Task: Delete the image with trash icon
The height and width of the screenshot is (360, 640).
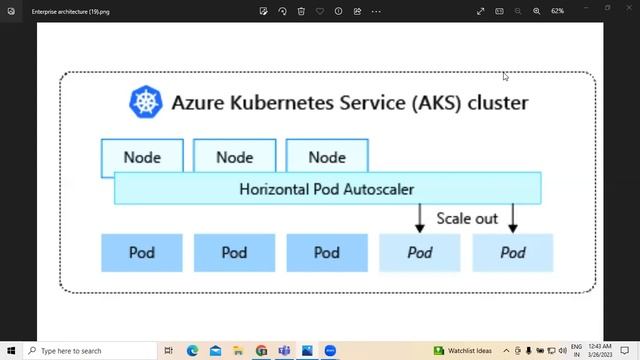Action: 301,11
